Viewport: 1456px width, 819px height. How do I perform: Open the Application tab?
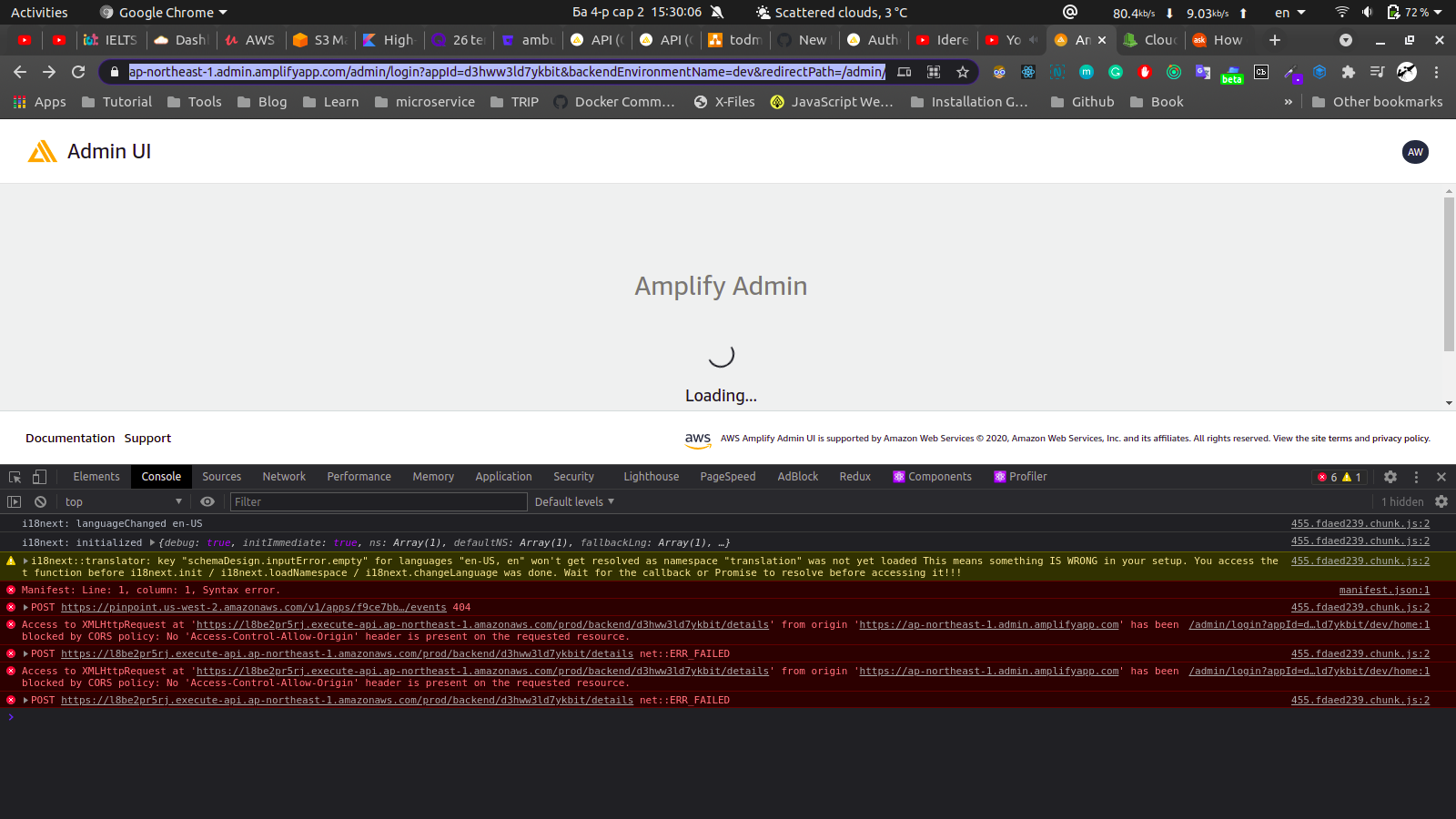tap(503, 477)
